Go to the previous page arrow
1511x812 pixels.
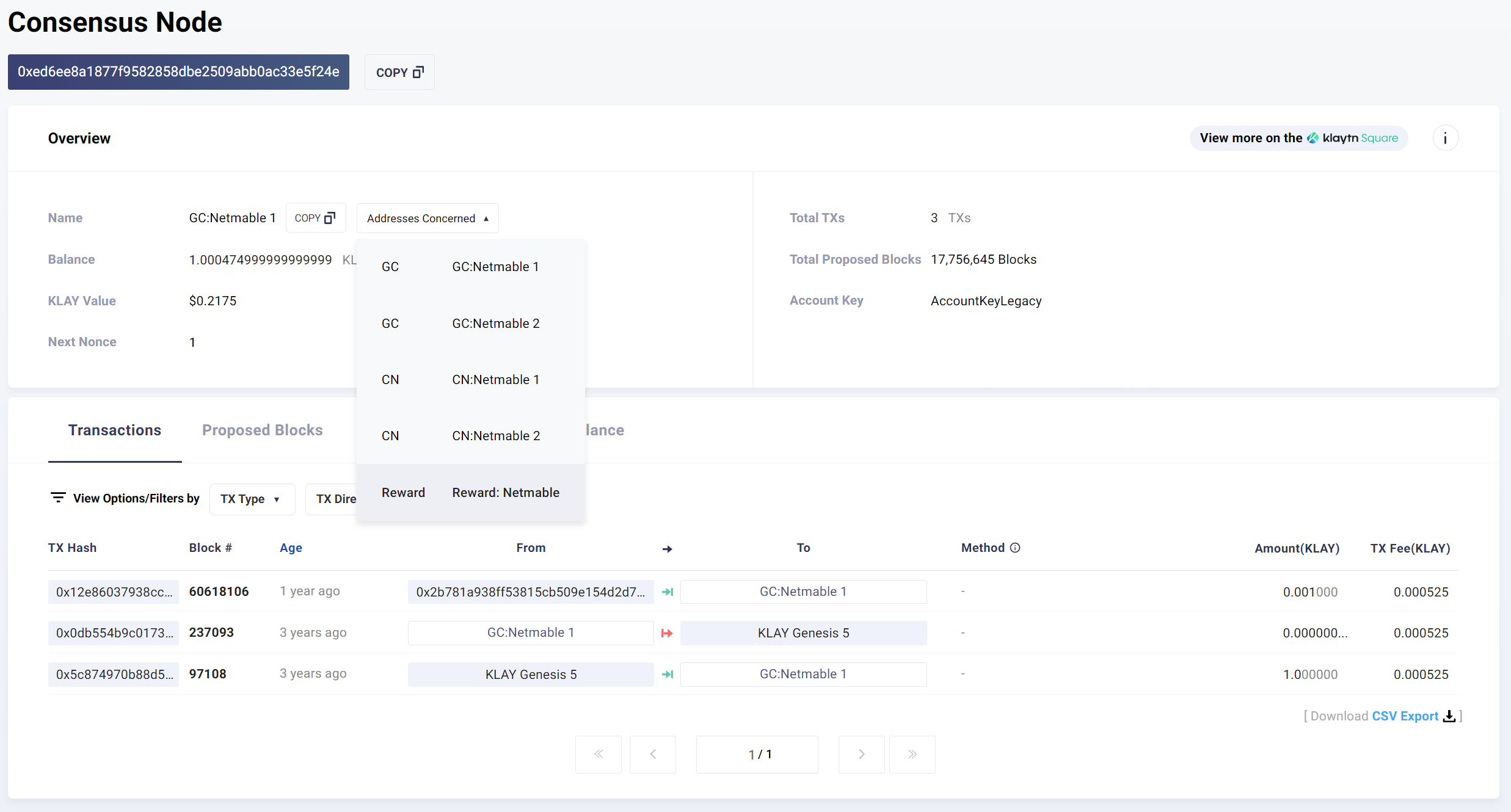[652, 754]
